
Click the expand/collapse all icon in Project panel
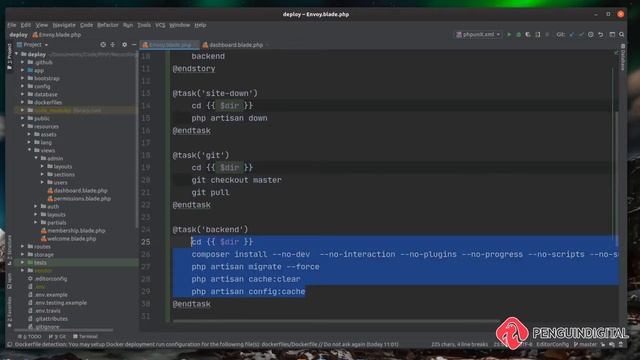(113, 44)
